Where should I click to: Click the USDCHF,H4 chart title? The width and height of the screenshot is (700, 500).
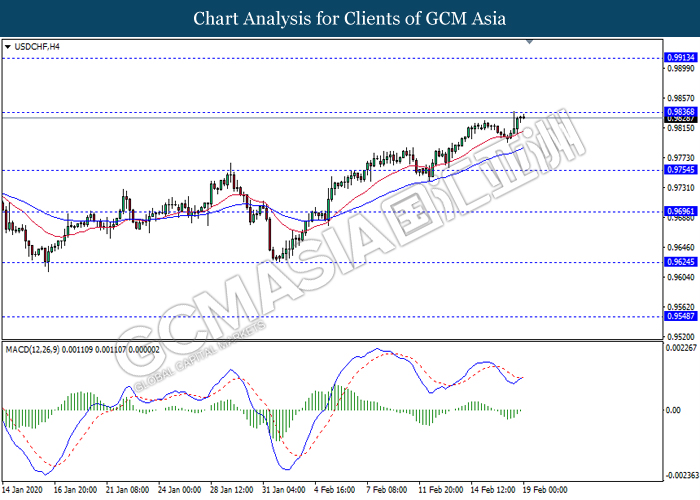click(x=37, y=47)
